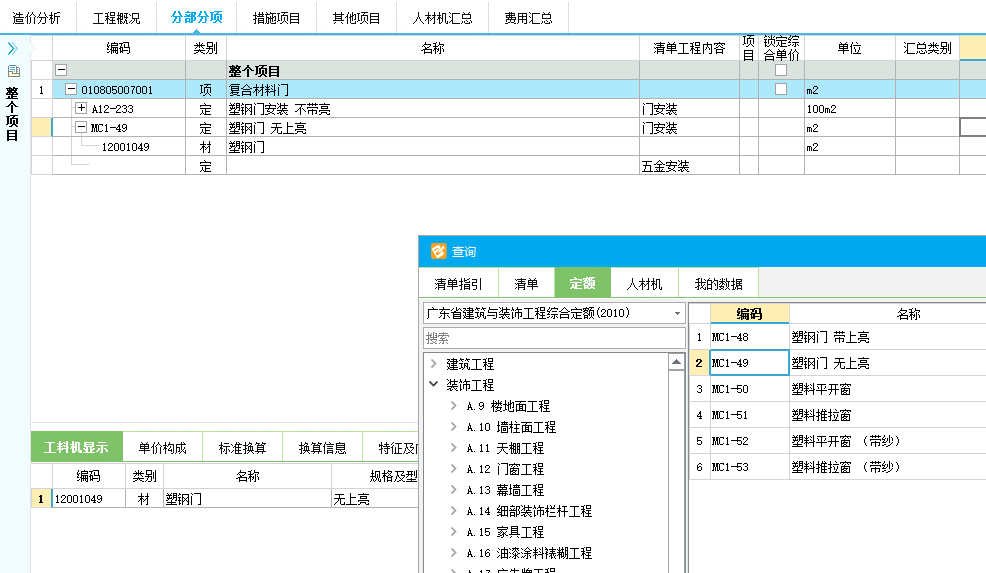
Task: Select the 清单指引 tab in query window
Action: (458, 284)
